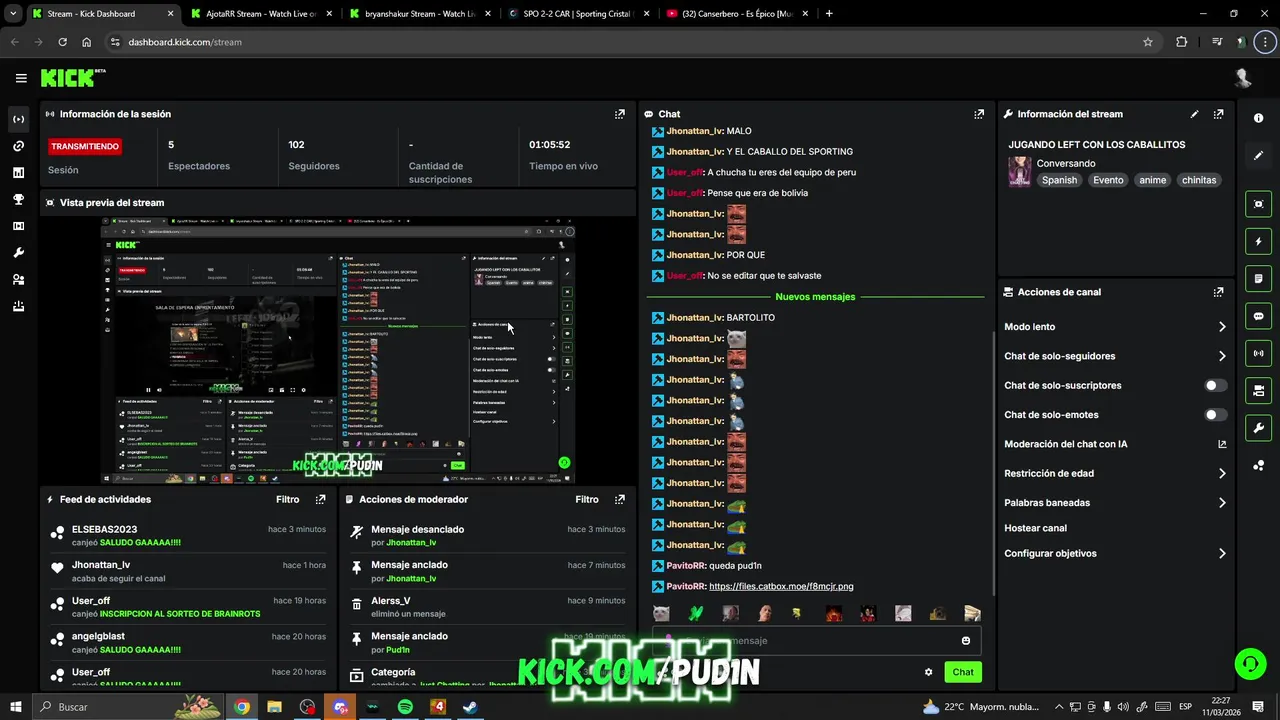Open the download tray icon in left sidebar
The image size is (1280, 720).
click(x=18, y=307)
